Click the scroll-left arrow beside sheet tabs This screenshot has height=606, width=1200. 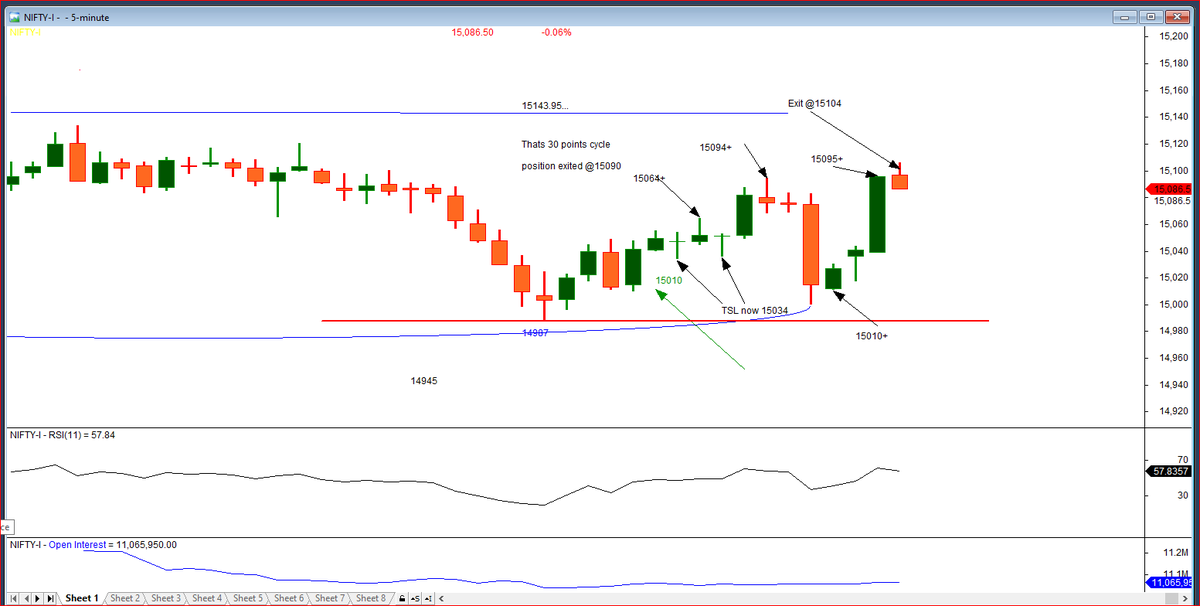point(441,598)
